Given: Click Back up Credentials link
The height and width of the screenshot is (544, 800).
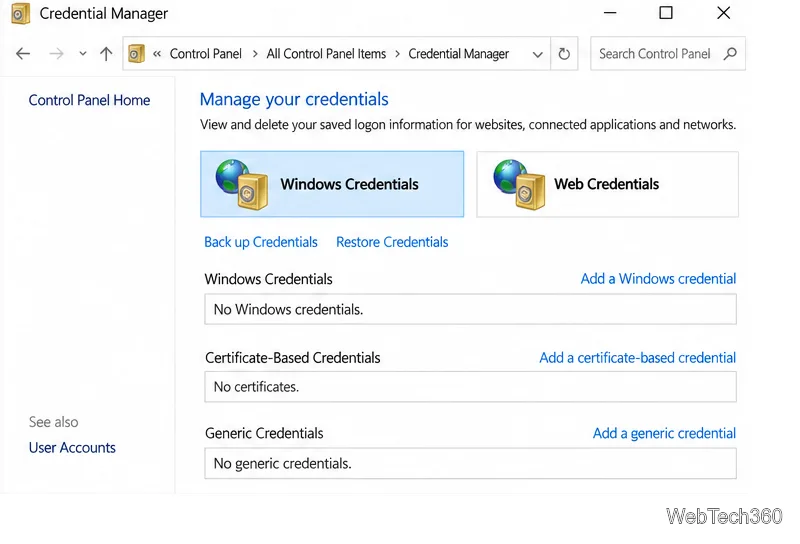Looking at the screenshot, I should [x=261, y=242].
